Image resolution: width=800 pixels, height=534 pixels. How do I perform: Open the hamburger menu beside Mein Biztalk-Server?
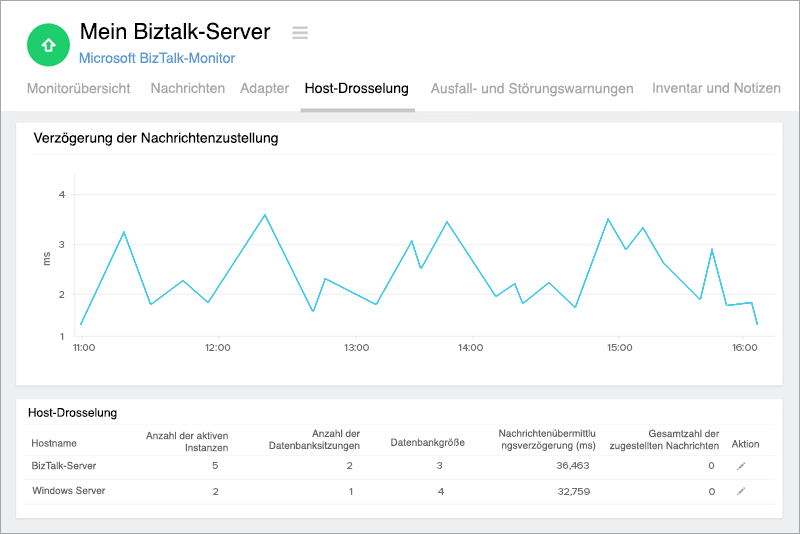(300, 33)
